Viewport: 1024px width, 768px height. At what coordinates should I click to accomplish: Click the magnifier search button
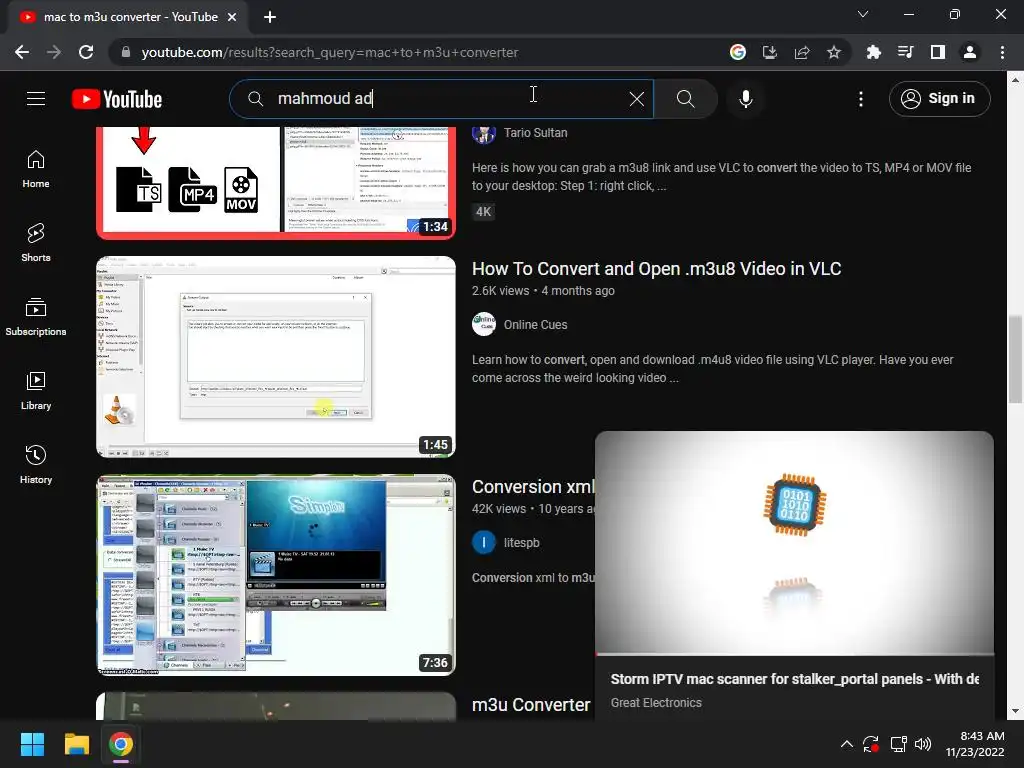685,99
